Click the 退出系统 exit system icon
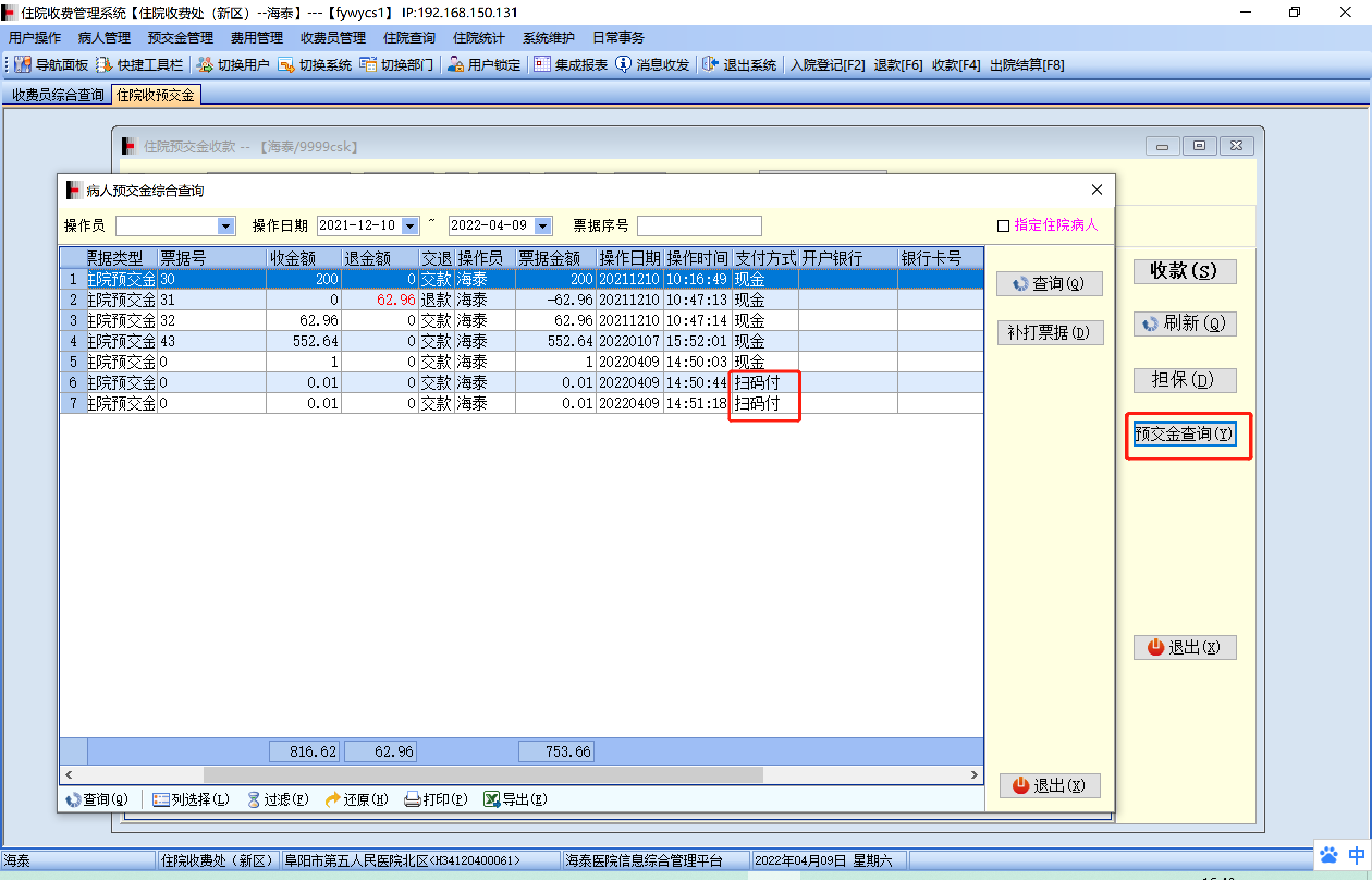The width and height of the screenshot is (1372, 880). click(710, 64)
